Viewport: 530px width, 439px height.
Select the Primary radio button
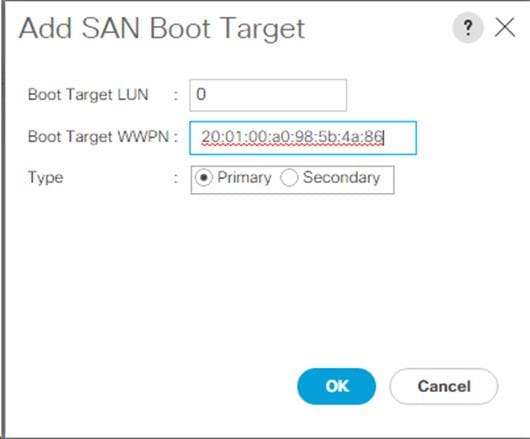coord(204,178)
